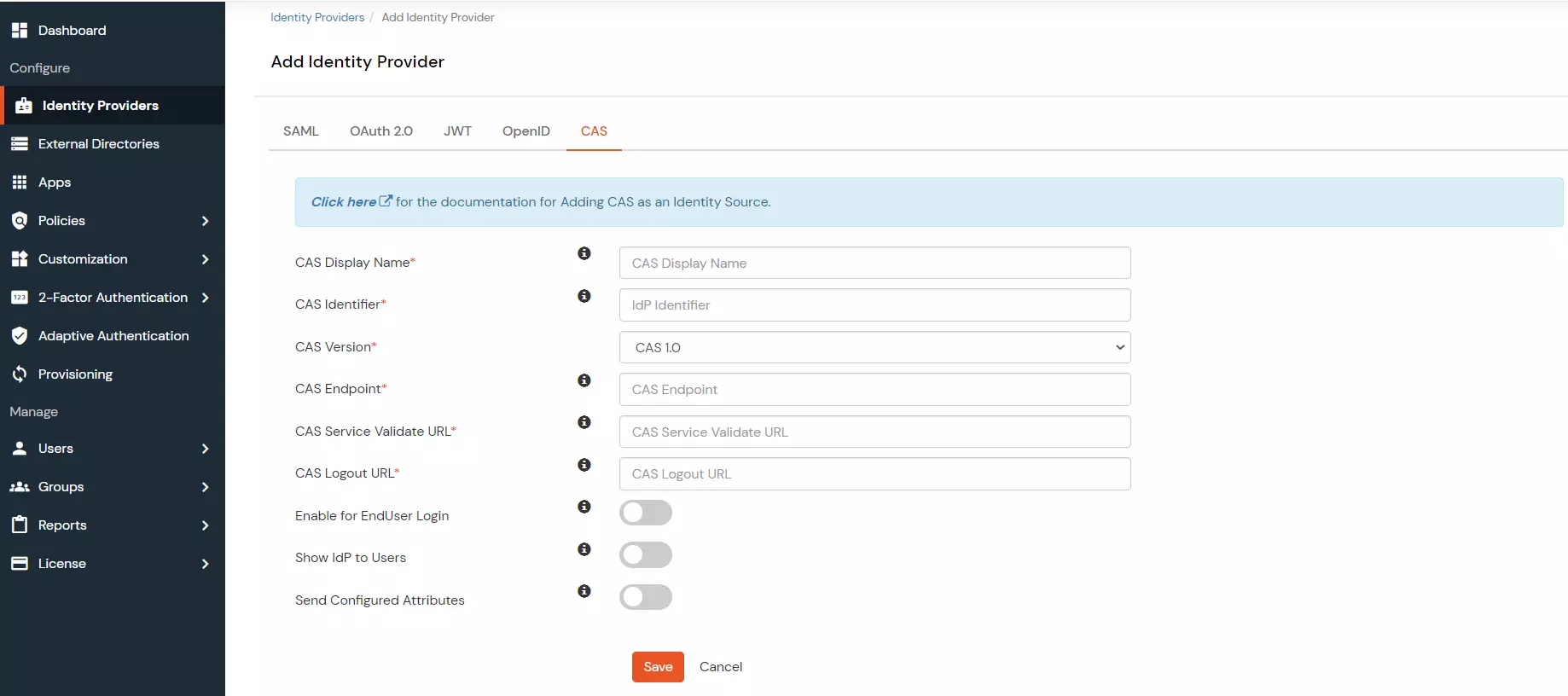Open the CAS Version dropdown
The image size is (1568, 696).
point(875,347)
